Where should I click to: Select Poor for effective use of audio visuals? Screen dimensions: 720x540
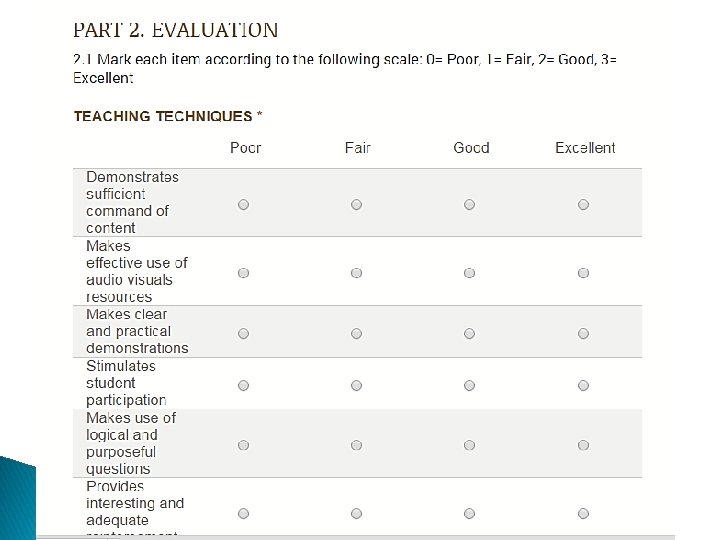pos(243,272)
